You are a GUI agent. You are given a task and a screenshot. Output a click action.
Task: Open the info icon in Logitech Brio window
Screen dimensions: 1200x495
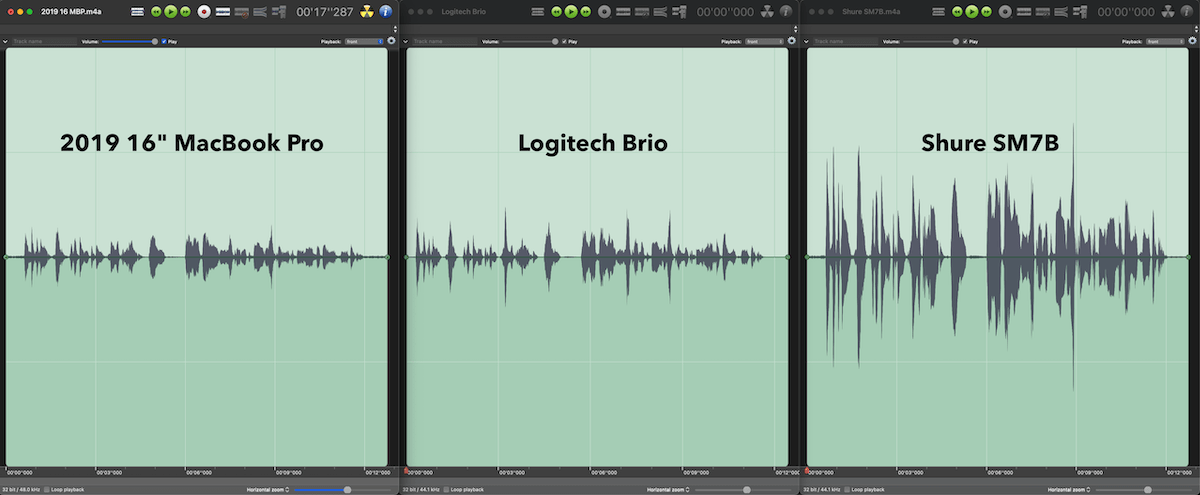(x=785, y=12)
